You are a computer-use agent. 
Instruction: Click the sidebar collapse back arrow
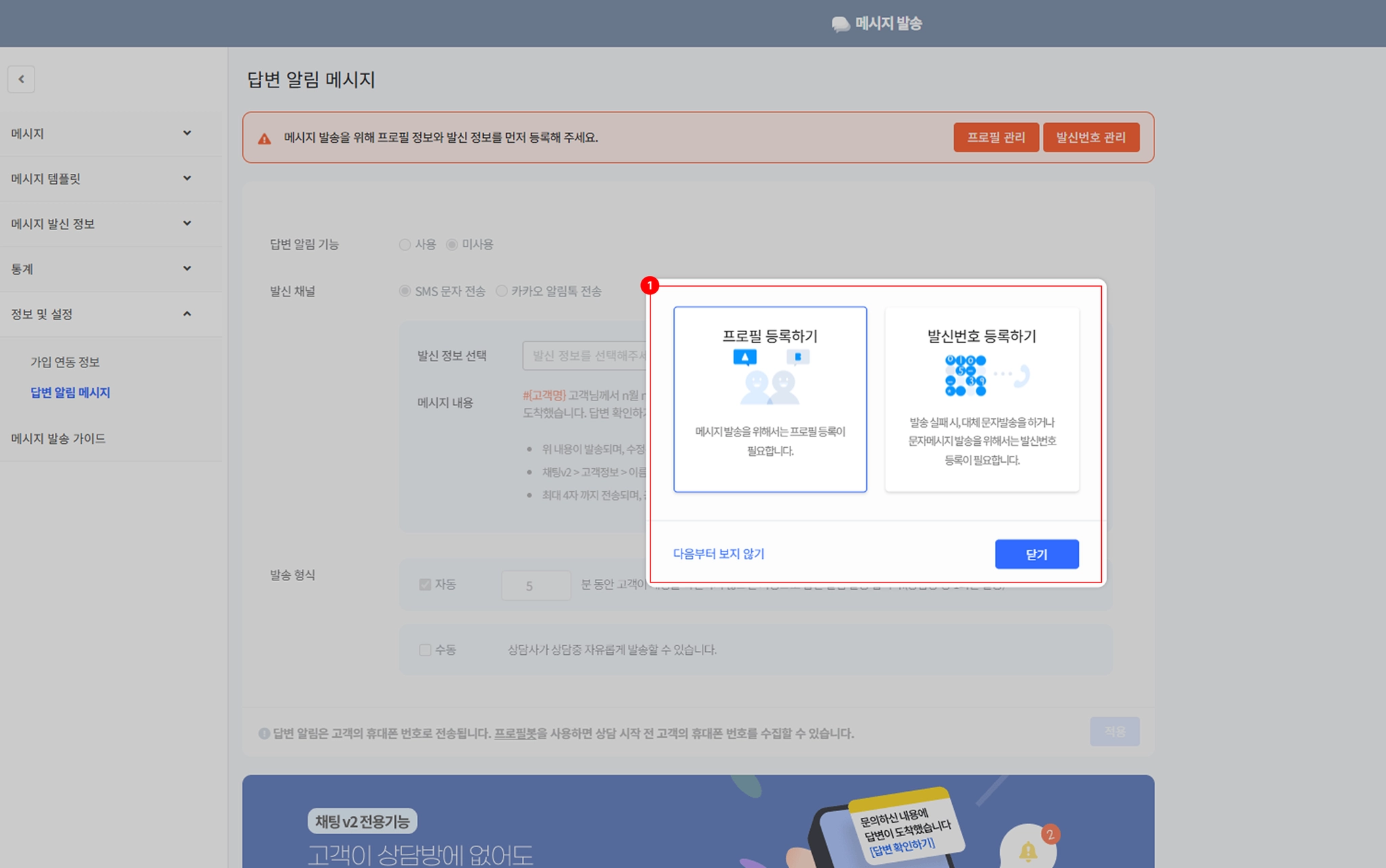point(21,79)
